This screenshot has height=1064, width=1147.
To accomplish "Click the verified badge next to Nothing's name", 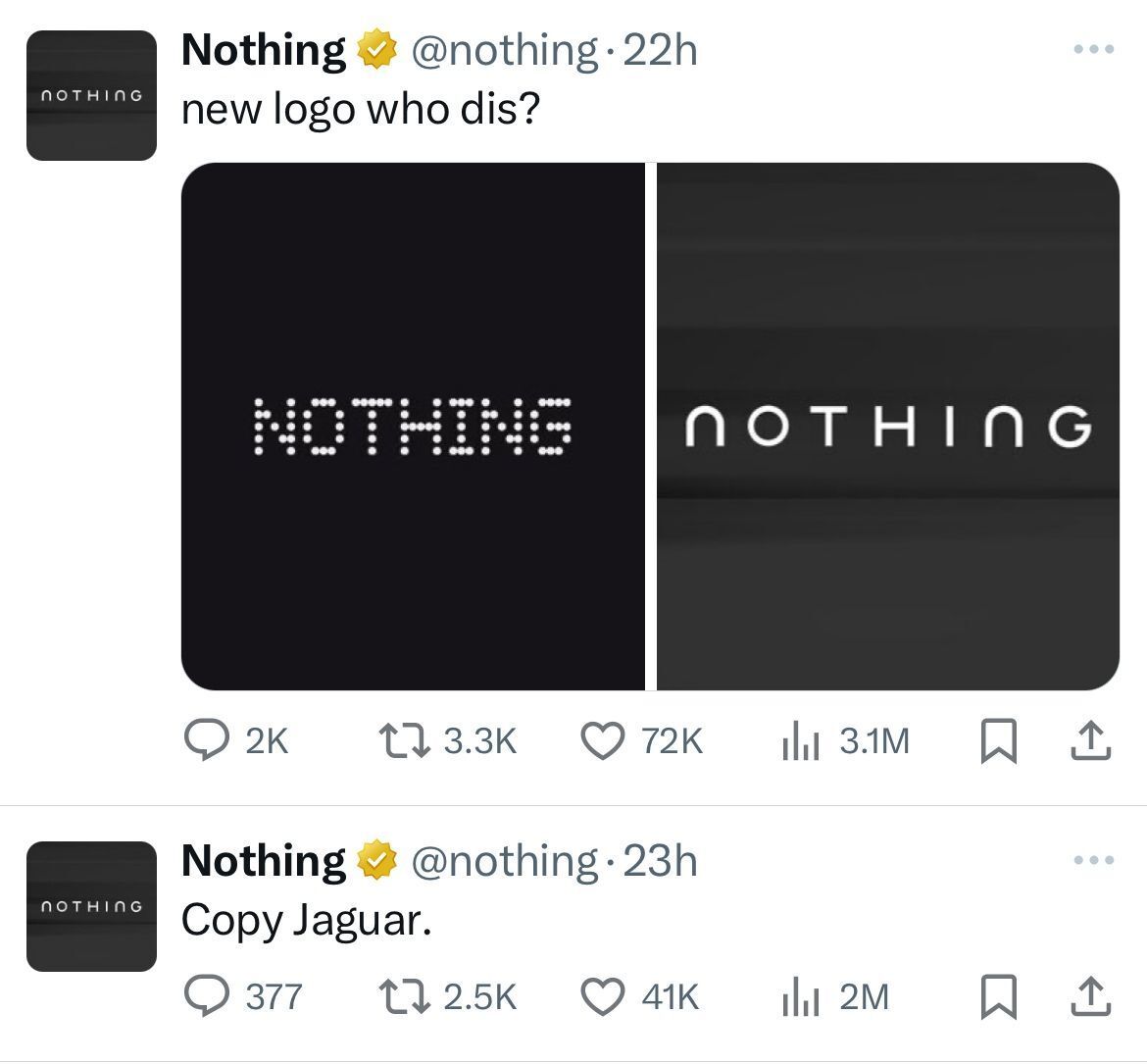I will pos(377,48).
